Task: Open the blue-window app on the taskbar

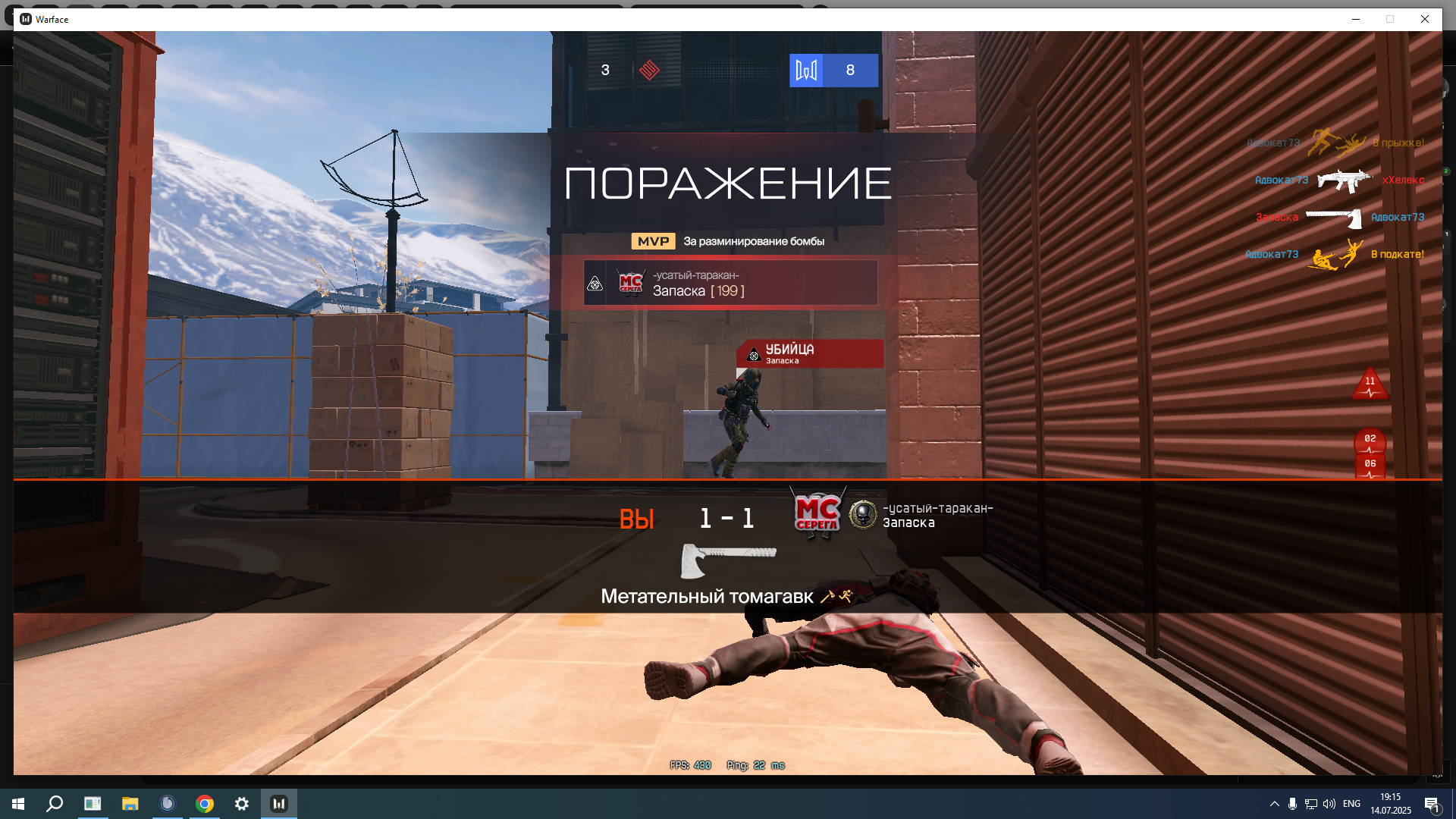Action: click(x=93, y=804)
